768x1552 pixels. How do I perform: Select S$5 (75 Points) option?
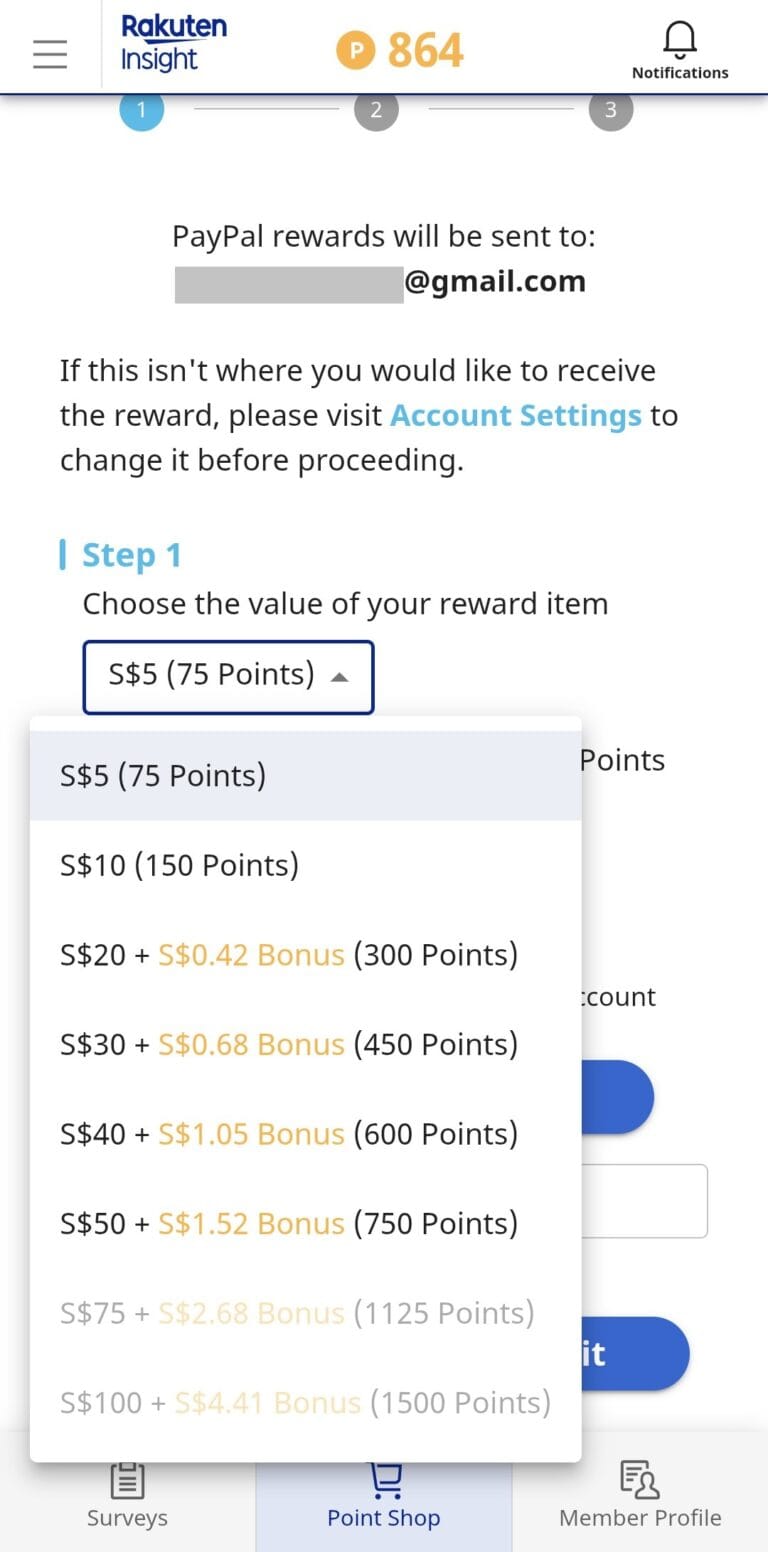(163, 776)
